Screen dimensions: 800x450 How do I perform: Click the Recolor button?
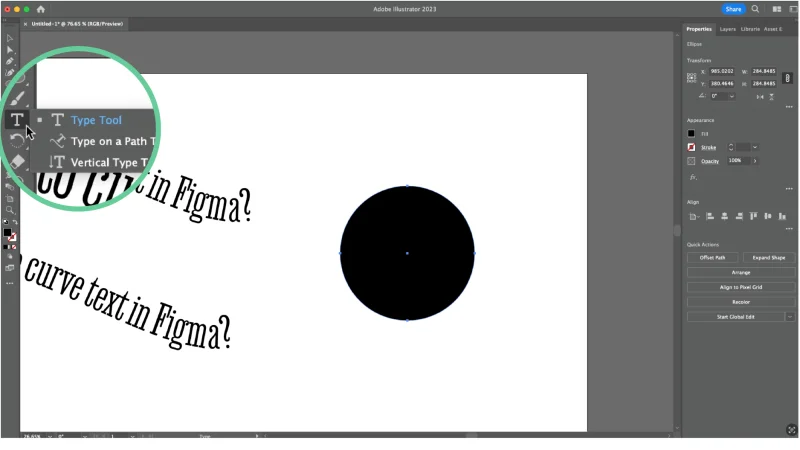pos(741,302)
